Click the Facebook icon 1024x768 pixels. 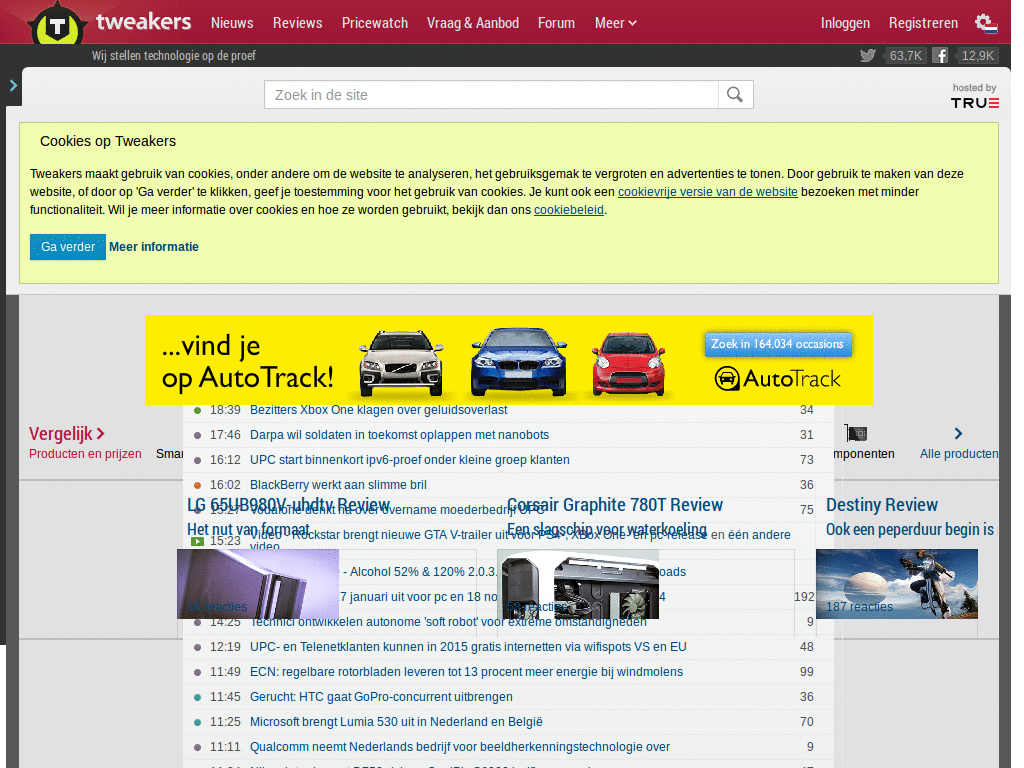click(x=940, y=56)
